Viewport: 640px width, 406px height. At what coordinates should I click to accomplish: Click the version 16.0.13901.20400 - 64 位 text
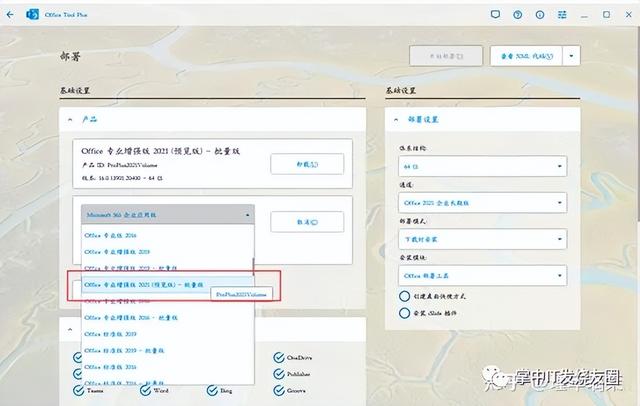[x=122, y=178]
